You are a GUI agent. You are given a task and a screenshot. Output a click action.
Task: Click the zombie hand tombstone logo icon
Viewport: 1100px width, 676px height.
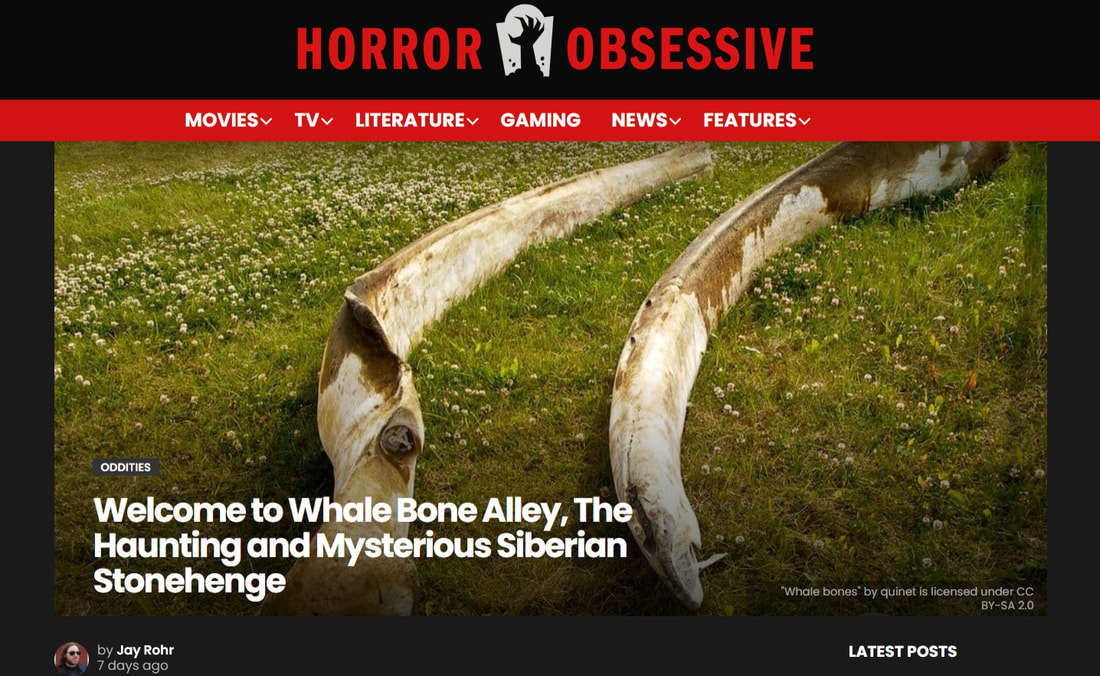pyautogui.click(x=524, y=41)
